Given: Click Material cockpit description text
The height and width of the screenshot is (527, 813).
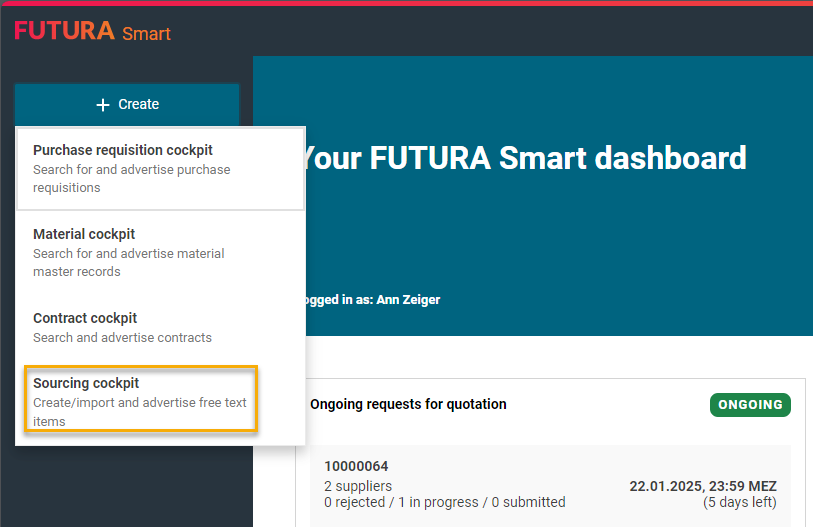Looking at the screenshot, I should click(x=128, y=262).
